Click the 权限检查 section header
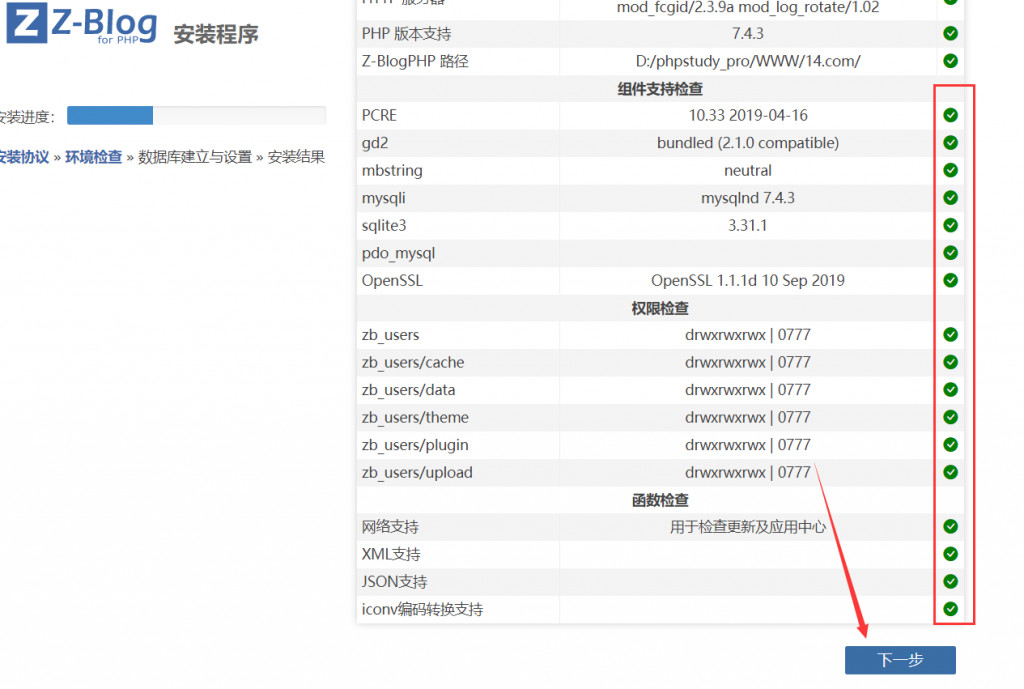Screen dimensions: 1024x689 coord(660,308)
